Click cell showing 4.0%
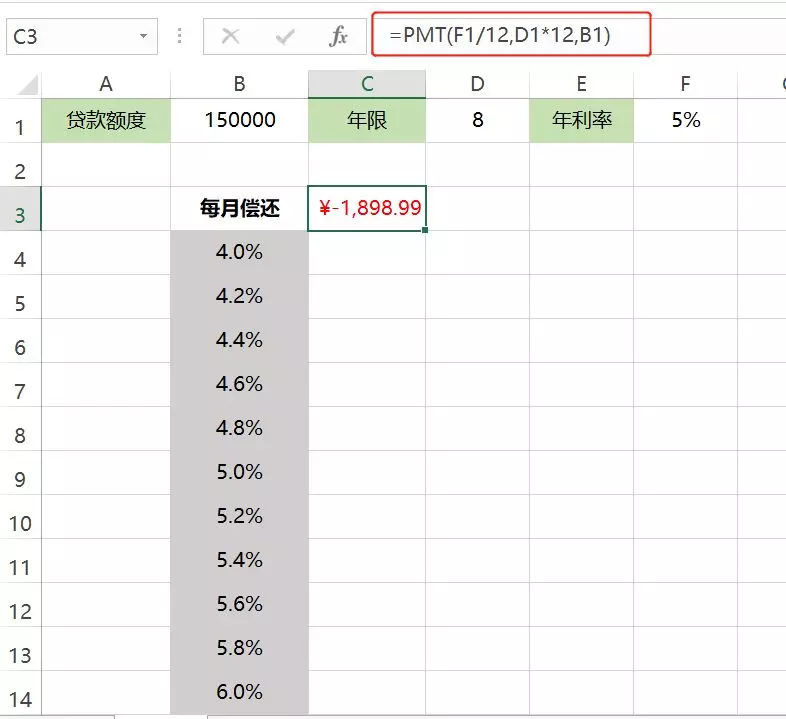The height and width of the screenshot is (719, 786). (x=240, y=253)
